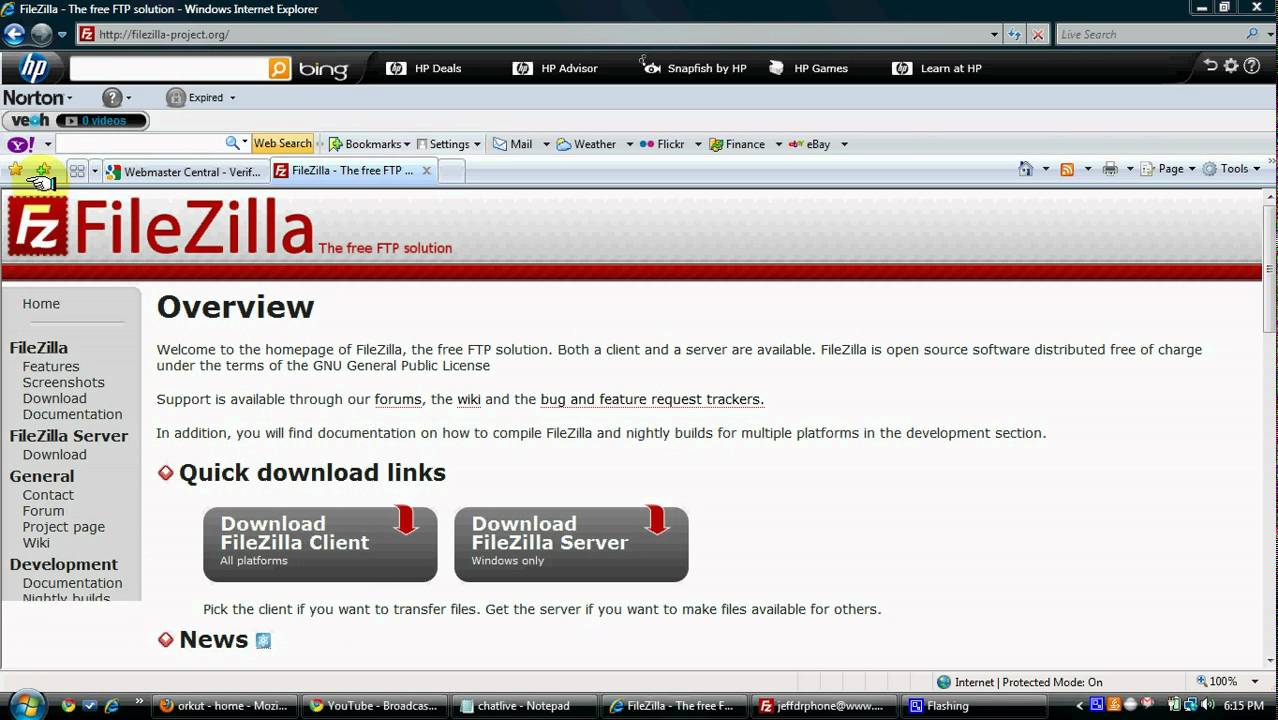Open Screenshots in the FileZilla sidebar

[x=63, y=382]
